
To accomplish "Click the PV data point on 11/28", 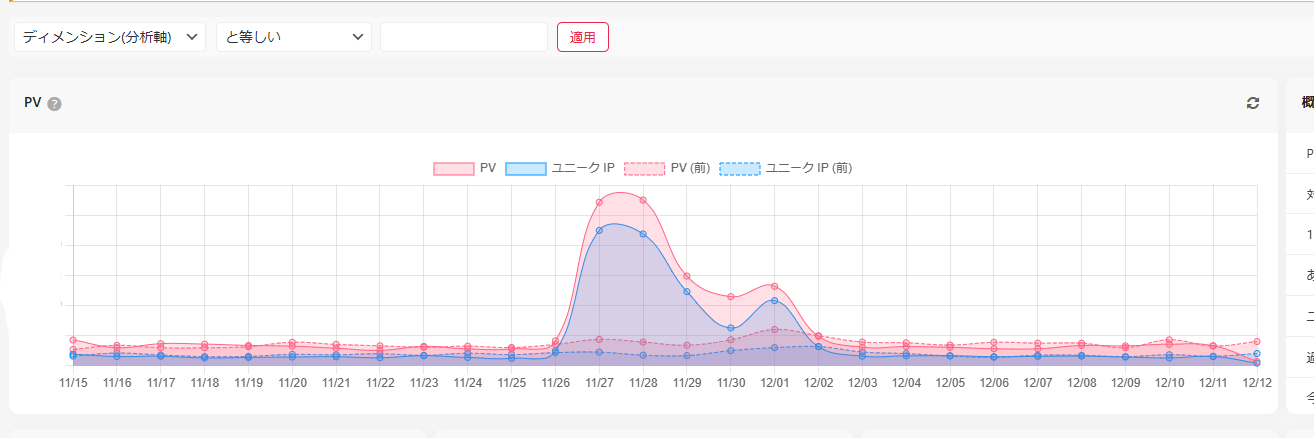I will point(643,200).
